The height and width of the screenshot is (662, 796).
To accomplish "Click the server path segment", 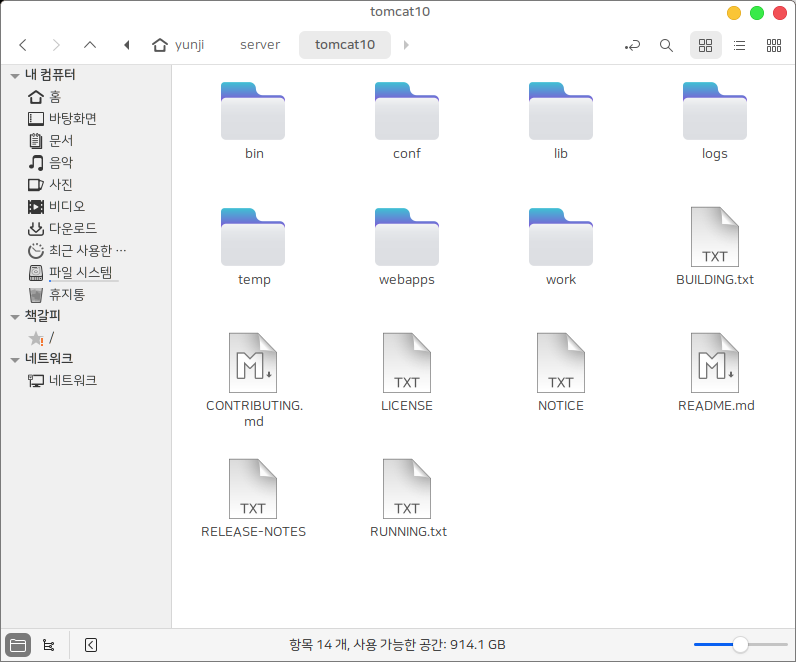I will [x=260, y=45].
